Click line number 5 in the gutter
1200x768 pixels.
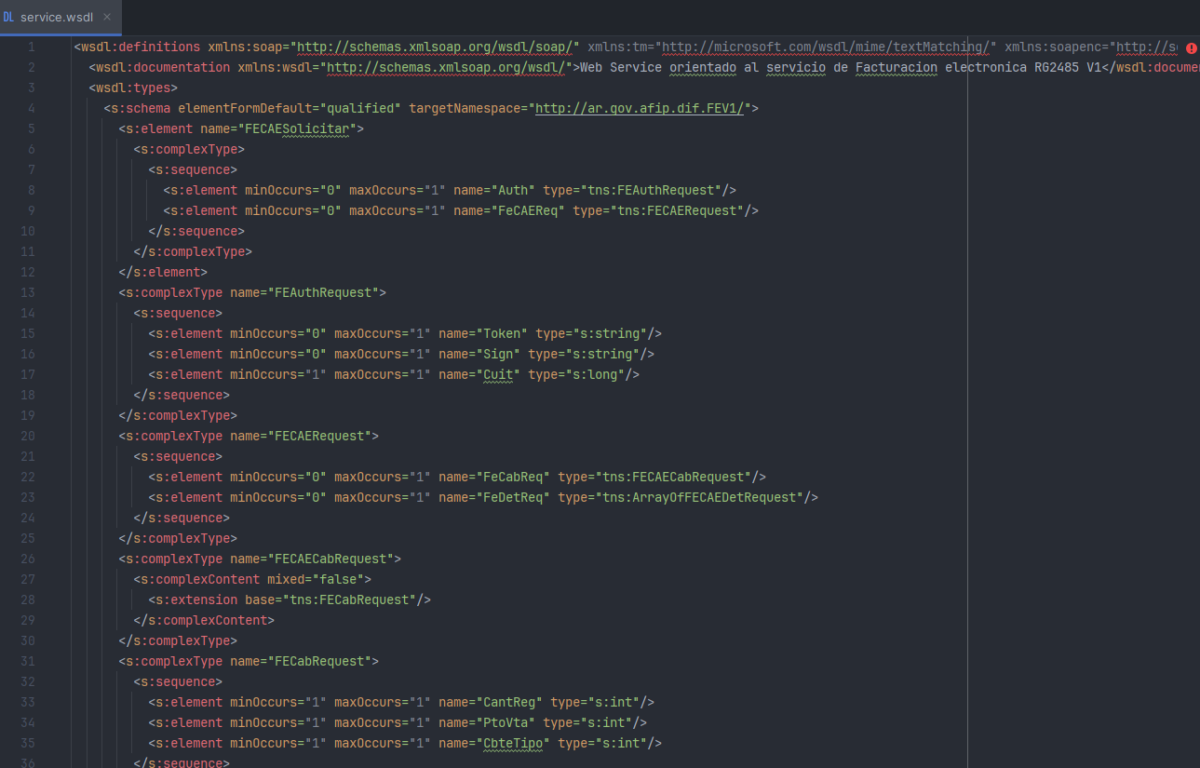click(x=31, y=129)
